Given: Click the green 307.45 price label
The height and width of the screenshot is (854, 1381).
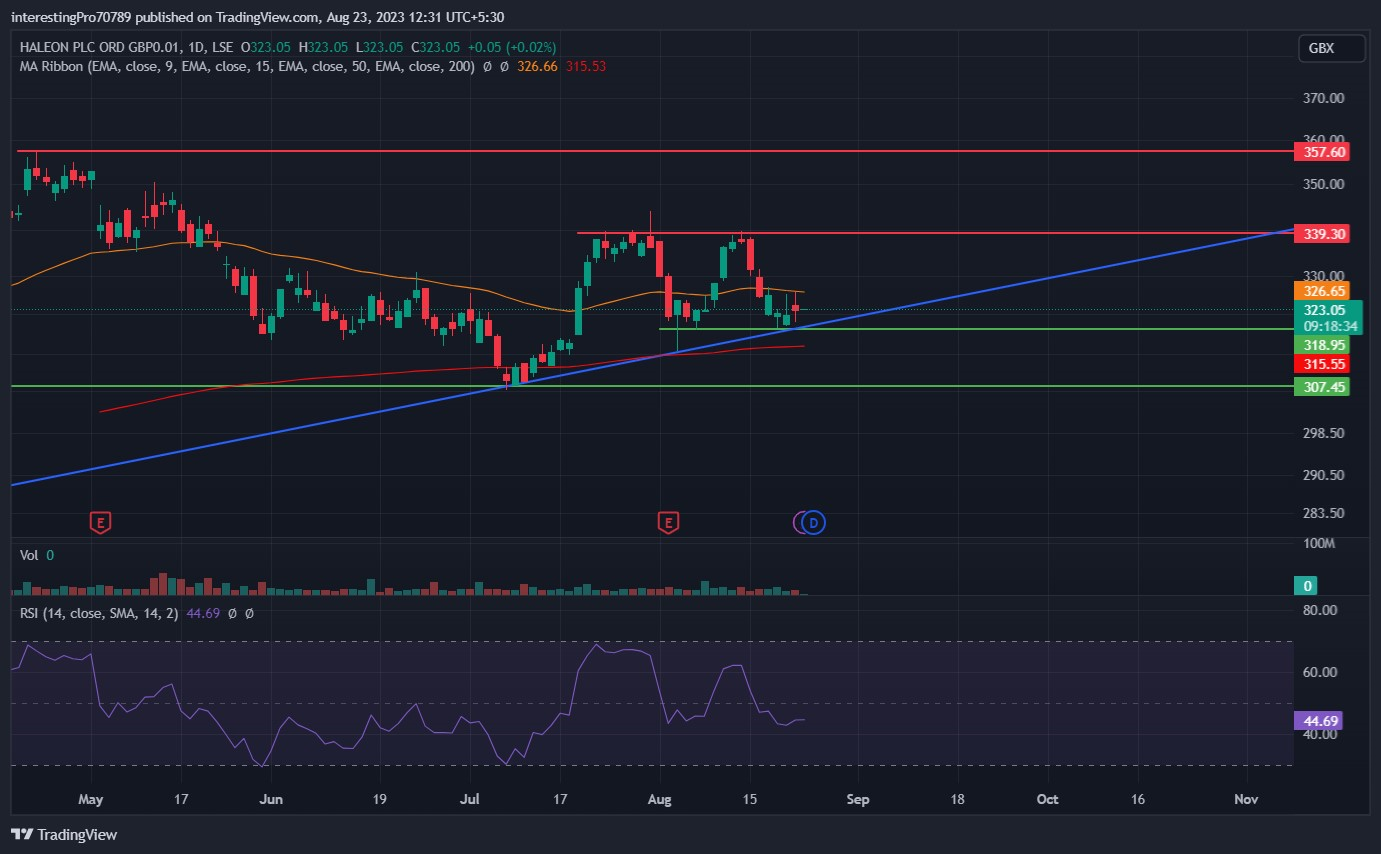Looking at the screenshot, I should (1321, 387).
